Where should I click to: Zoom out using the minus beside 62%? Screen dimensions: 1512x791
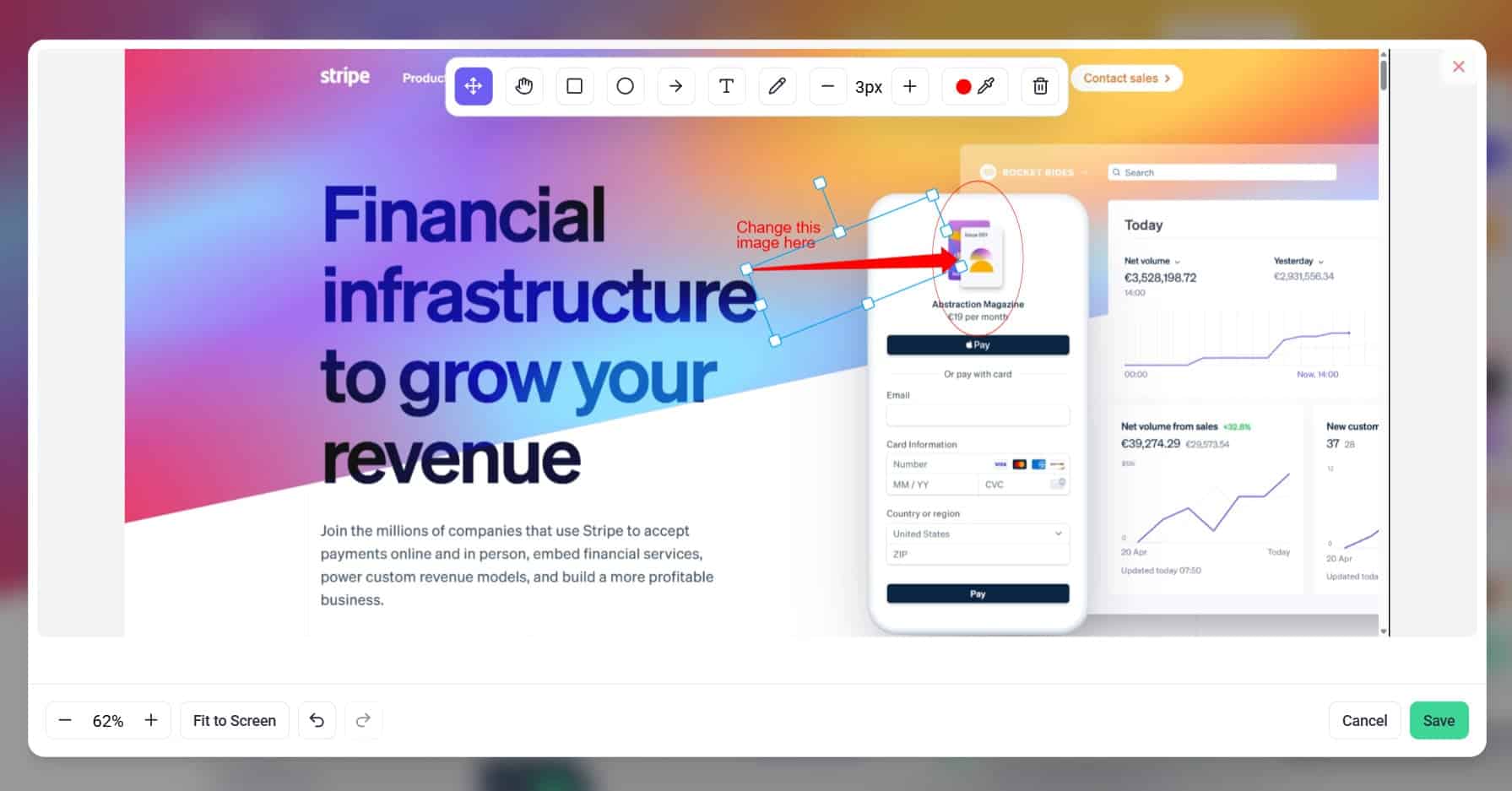pyautogui.click(x=65, y=720)
